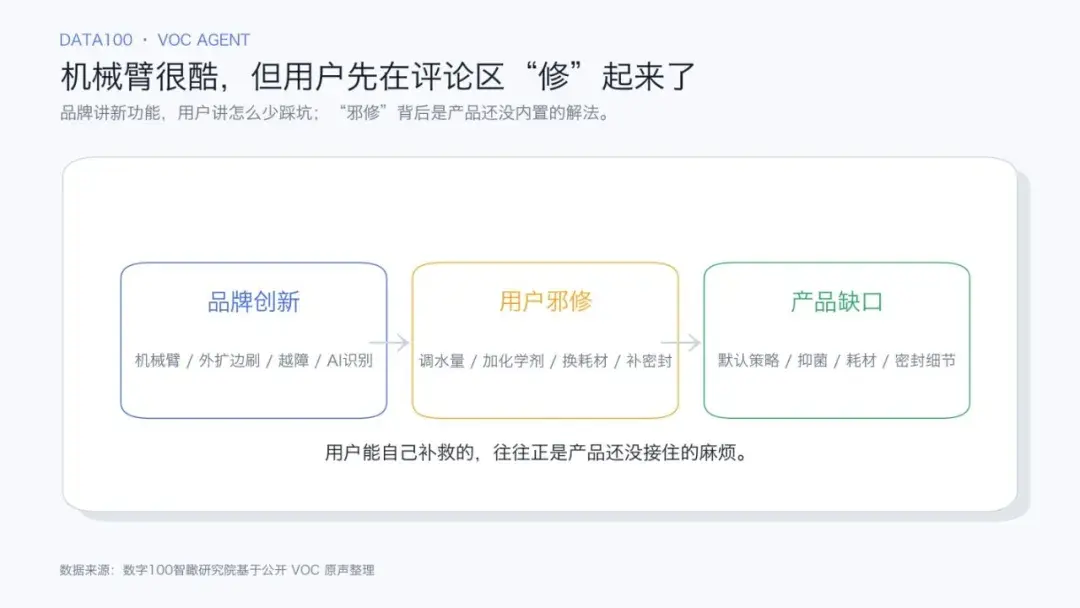Click the summary sentence 用户能自己补救的

tap(537, 453)
